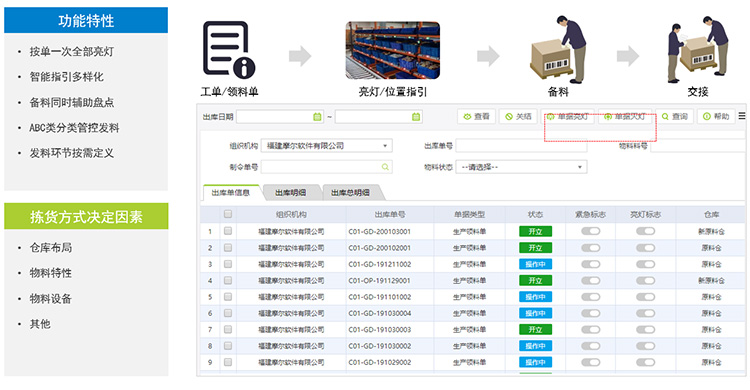Toggle 亮灯标志 switch for order C01-GD-191211002
This screenshot has height=390, width=750.
click(645, 264)
